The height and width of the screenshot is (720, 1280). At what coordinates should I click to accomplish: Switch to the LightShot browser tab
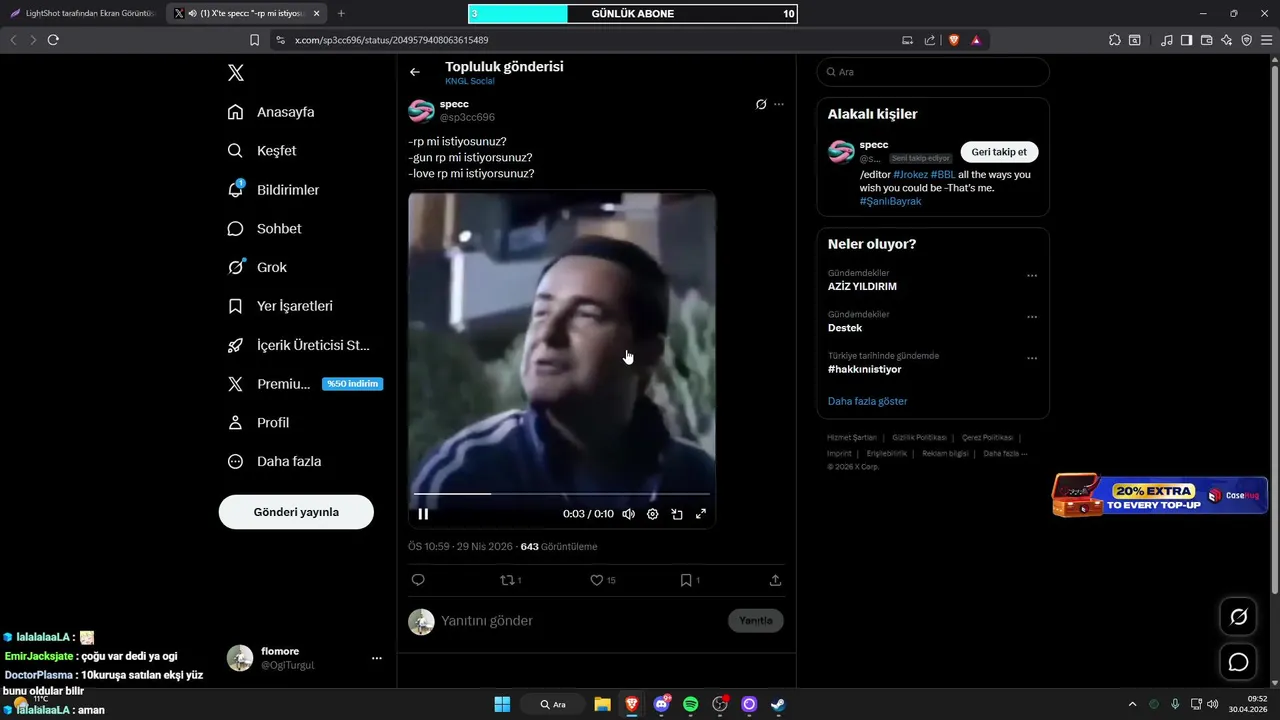click(82, 13)
